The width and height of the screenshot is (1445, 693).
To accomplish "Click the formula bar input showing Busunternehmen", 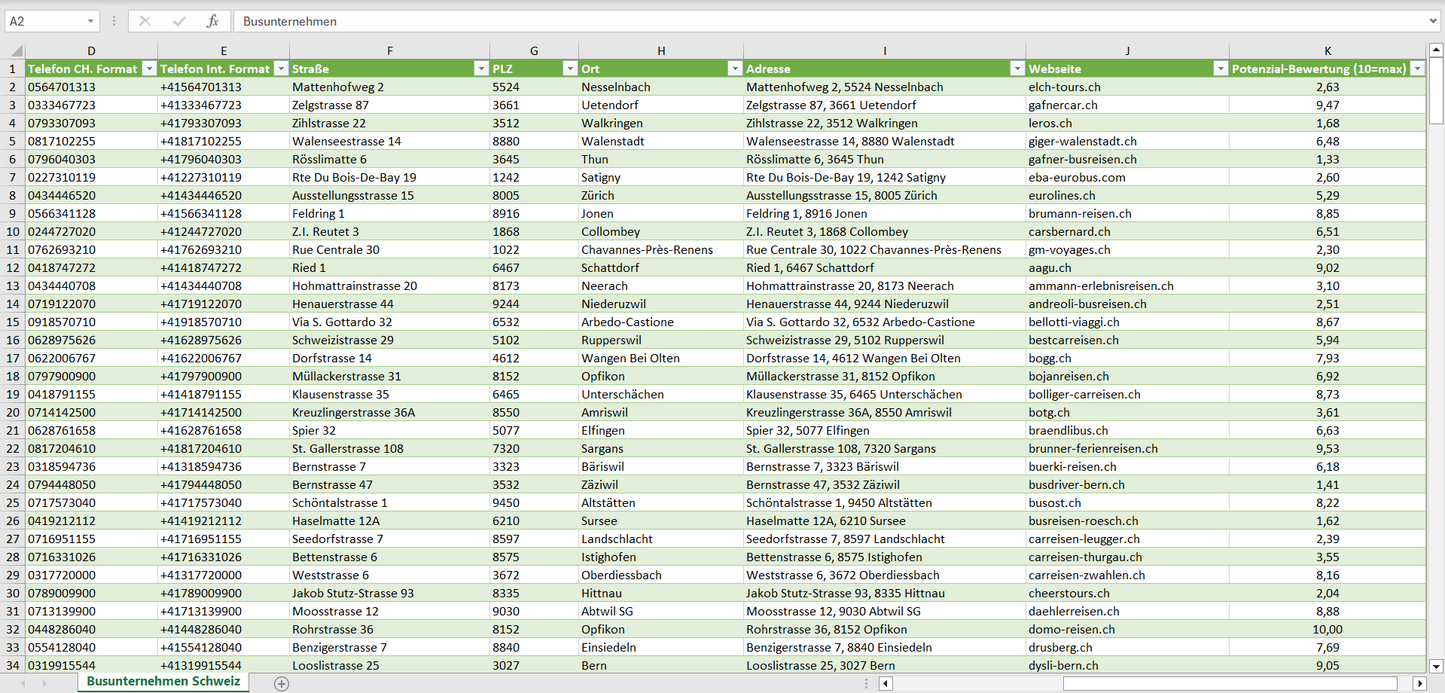I will pos(800,21).
